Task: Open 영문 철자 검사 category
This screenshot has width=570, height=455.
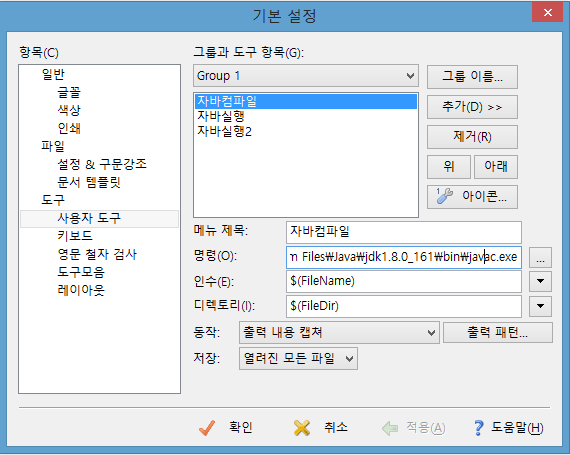Action: point(97,254)
